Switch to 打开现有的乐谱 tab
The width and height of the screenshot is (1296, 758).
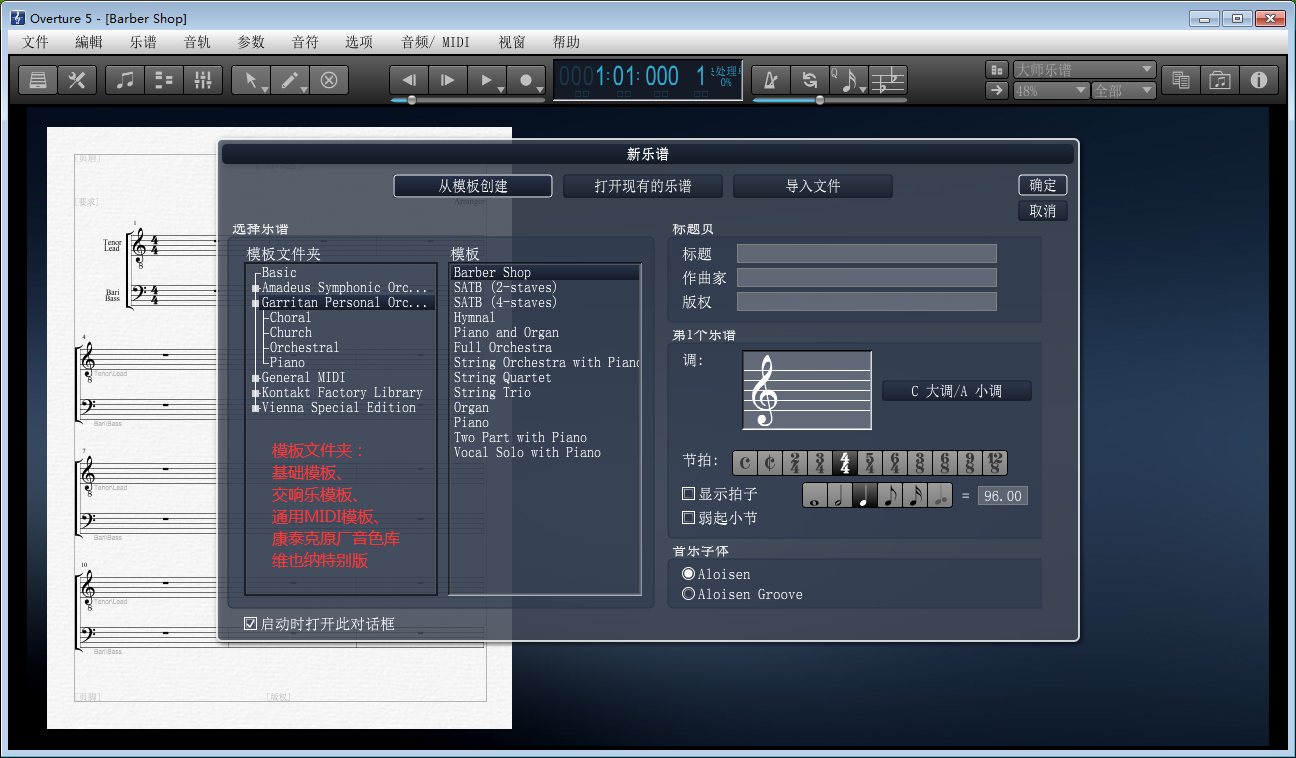[x=643, y=186]
